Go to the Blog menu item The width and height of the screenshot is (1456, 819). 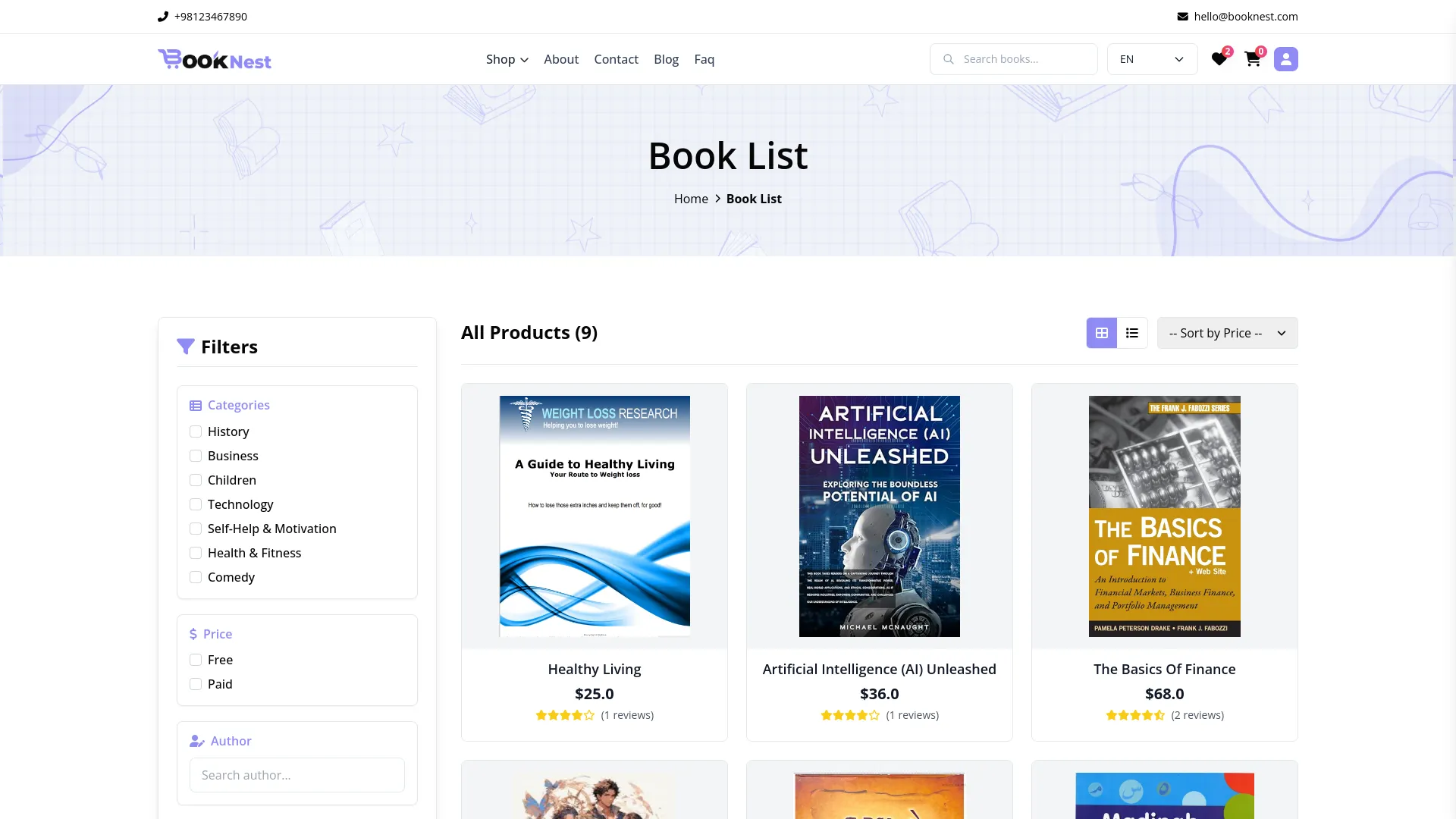(666, 58)
